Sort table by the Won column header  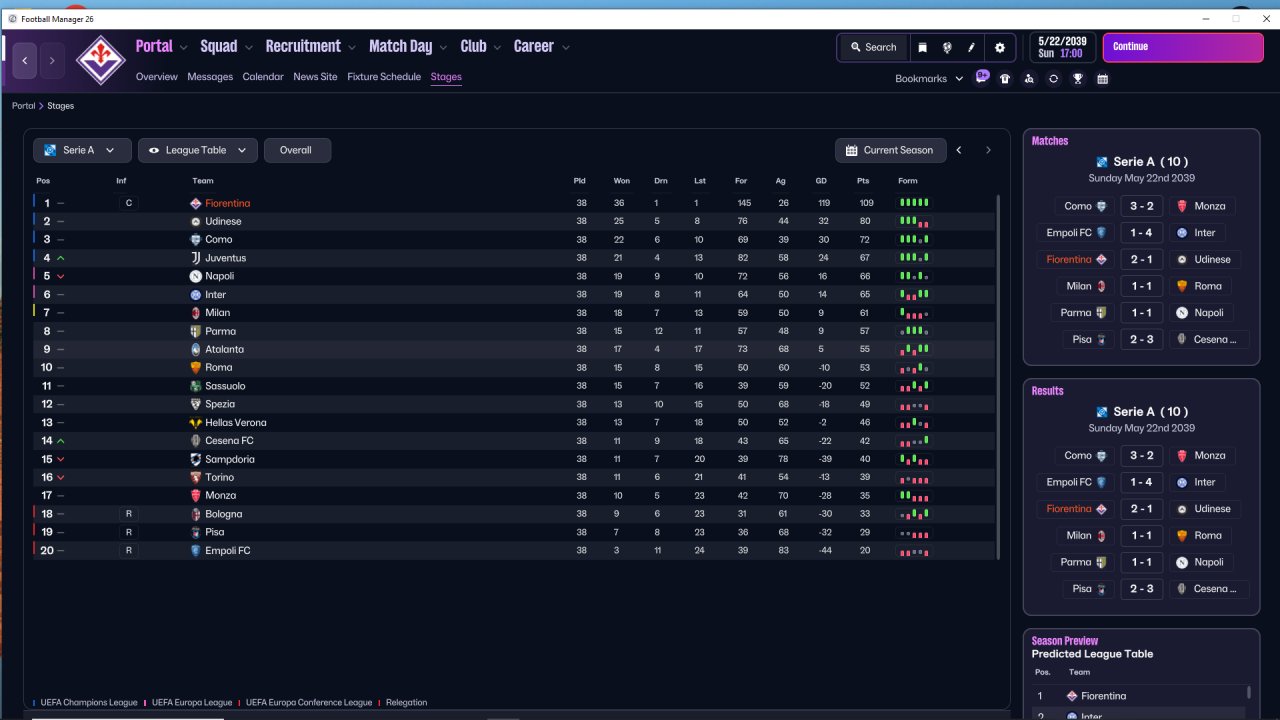(622, 181)
